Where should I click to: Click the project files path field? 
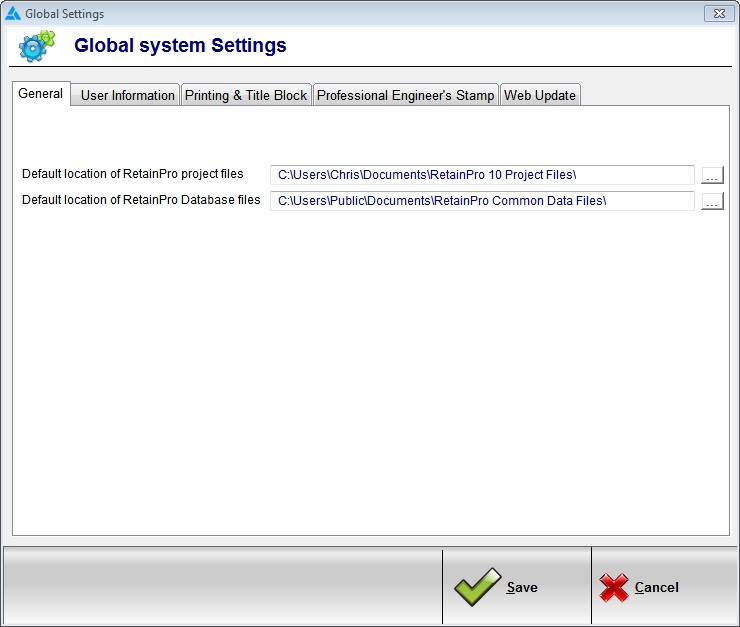click(x=482, y=175)
